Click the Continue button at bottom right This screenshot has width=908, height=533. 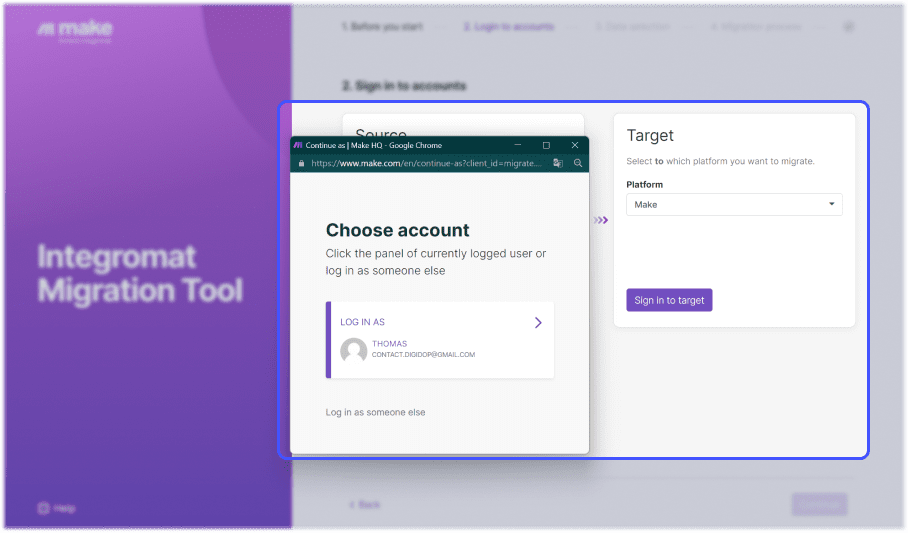pos(819,505)
